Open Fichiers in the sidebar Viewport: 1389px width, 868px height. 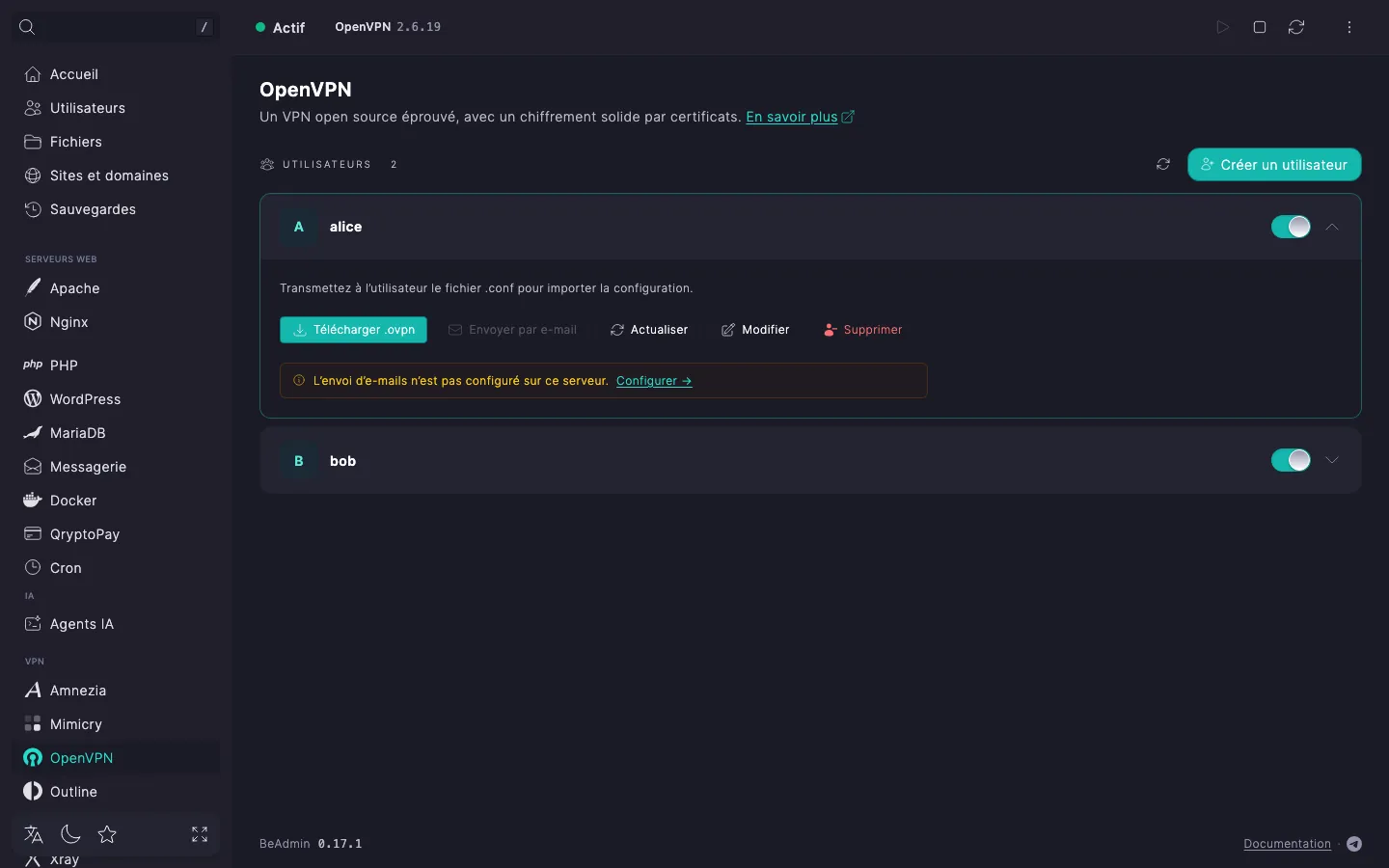pyautogui.click(x=116, y=142)
